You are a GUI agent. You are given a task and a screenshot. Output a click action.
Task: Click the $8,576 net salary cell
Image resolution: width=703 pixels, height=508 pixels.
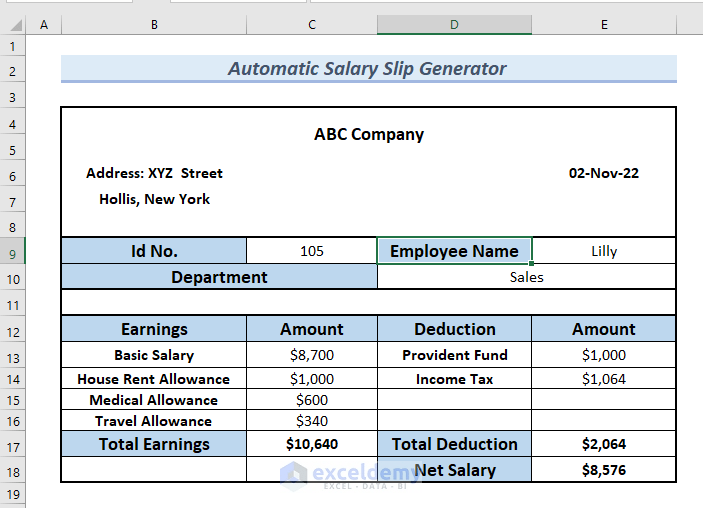pos(603,470)
